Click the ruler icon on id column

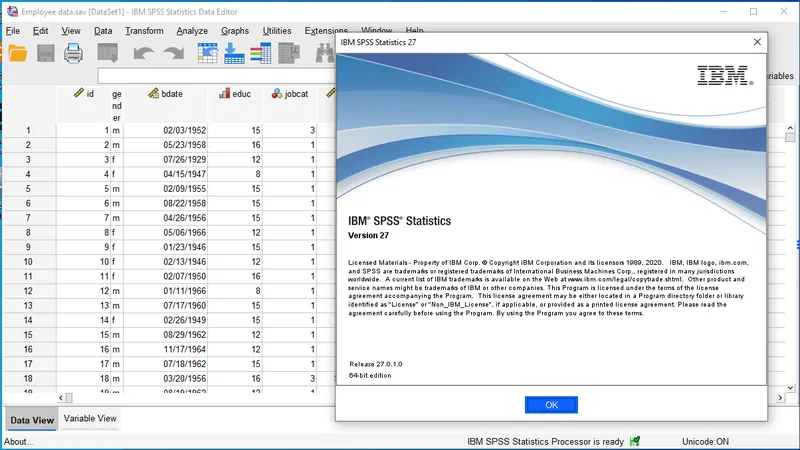79,93
